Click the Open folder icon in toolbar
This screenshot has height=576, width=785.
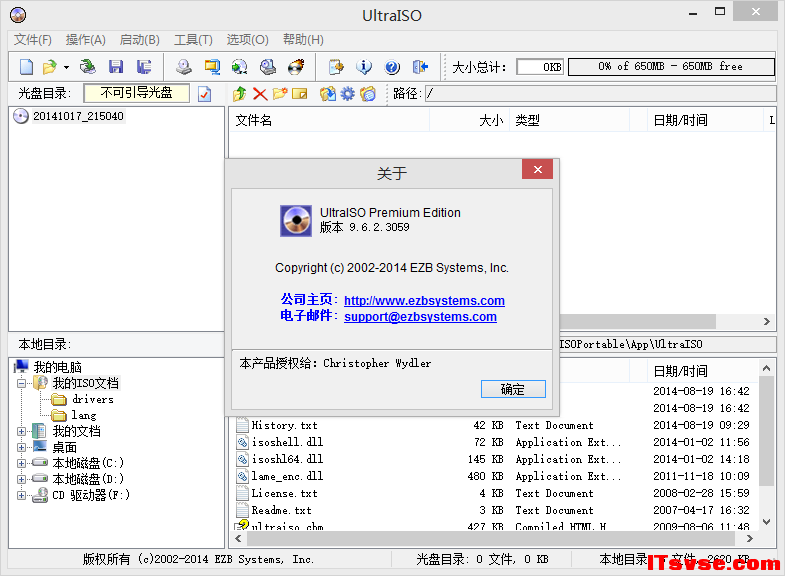click(50, 67)
